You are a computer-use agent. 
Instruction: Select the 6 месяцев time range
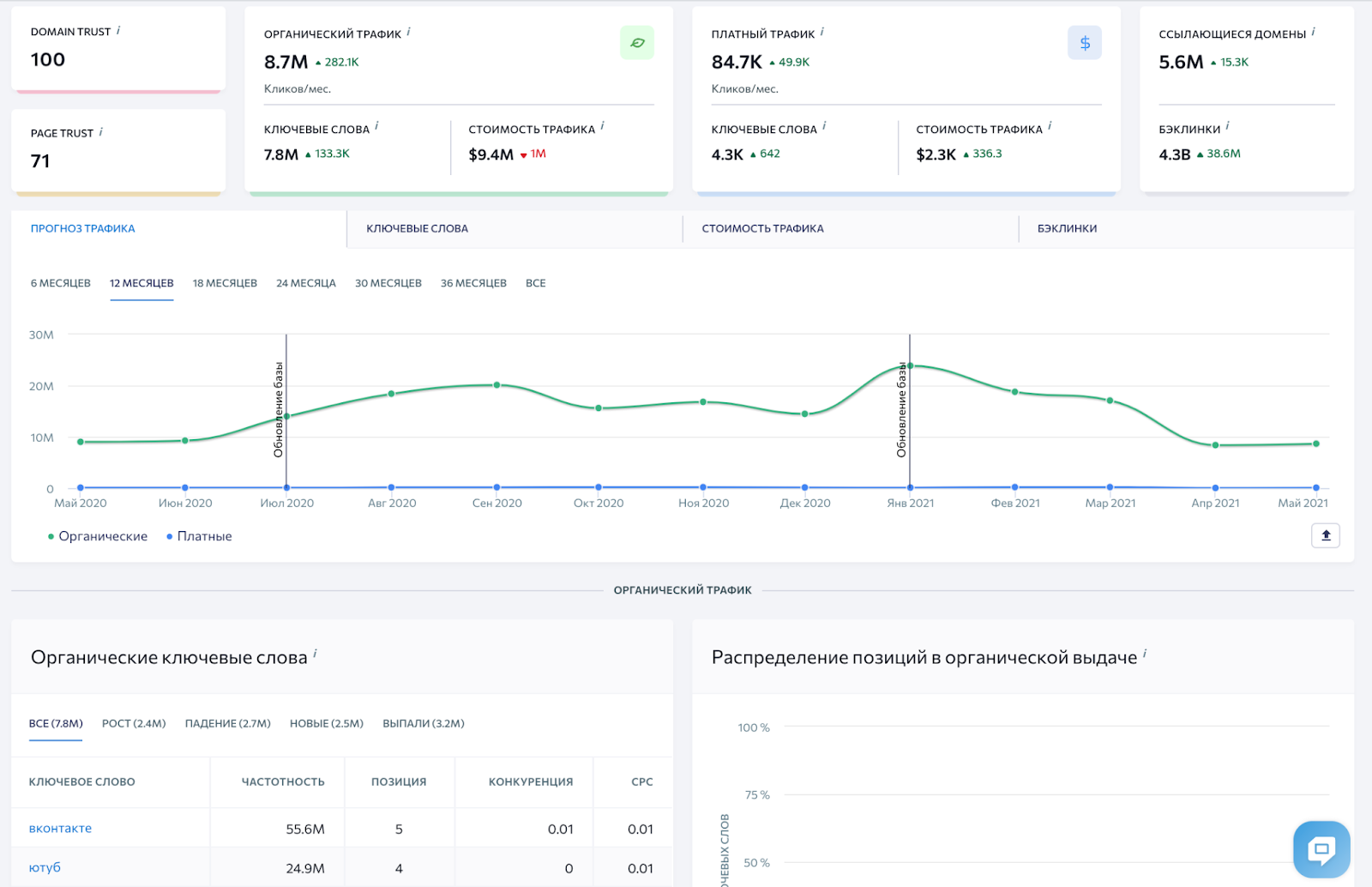[60, 283]
